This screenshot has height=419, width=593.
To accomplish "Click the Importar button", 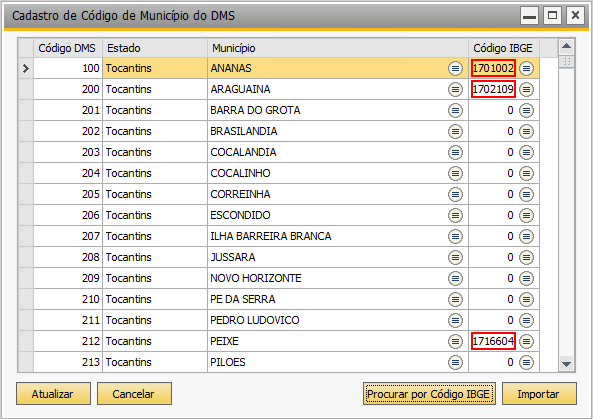I will point(539,394).
